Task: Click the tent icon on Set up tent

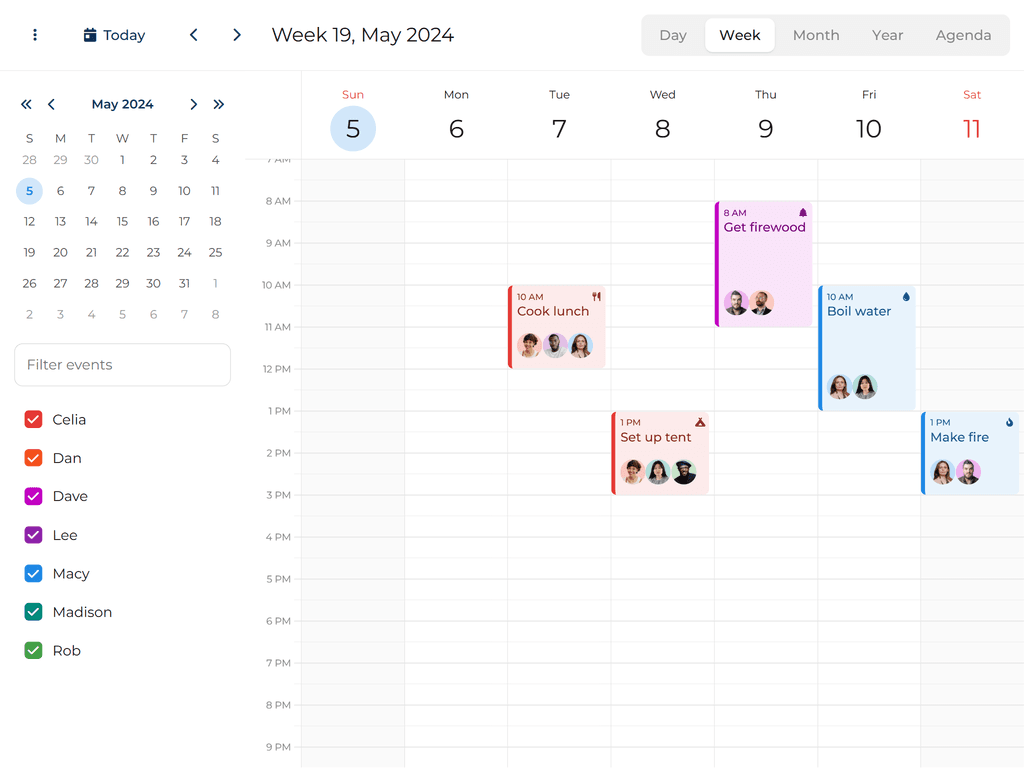Action: (700, 423)
